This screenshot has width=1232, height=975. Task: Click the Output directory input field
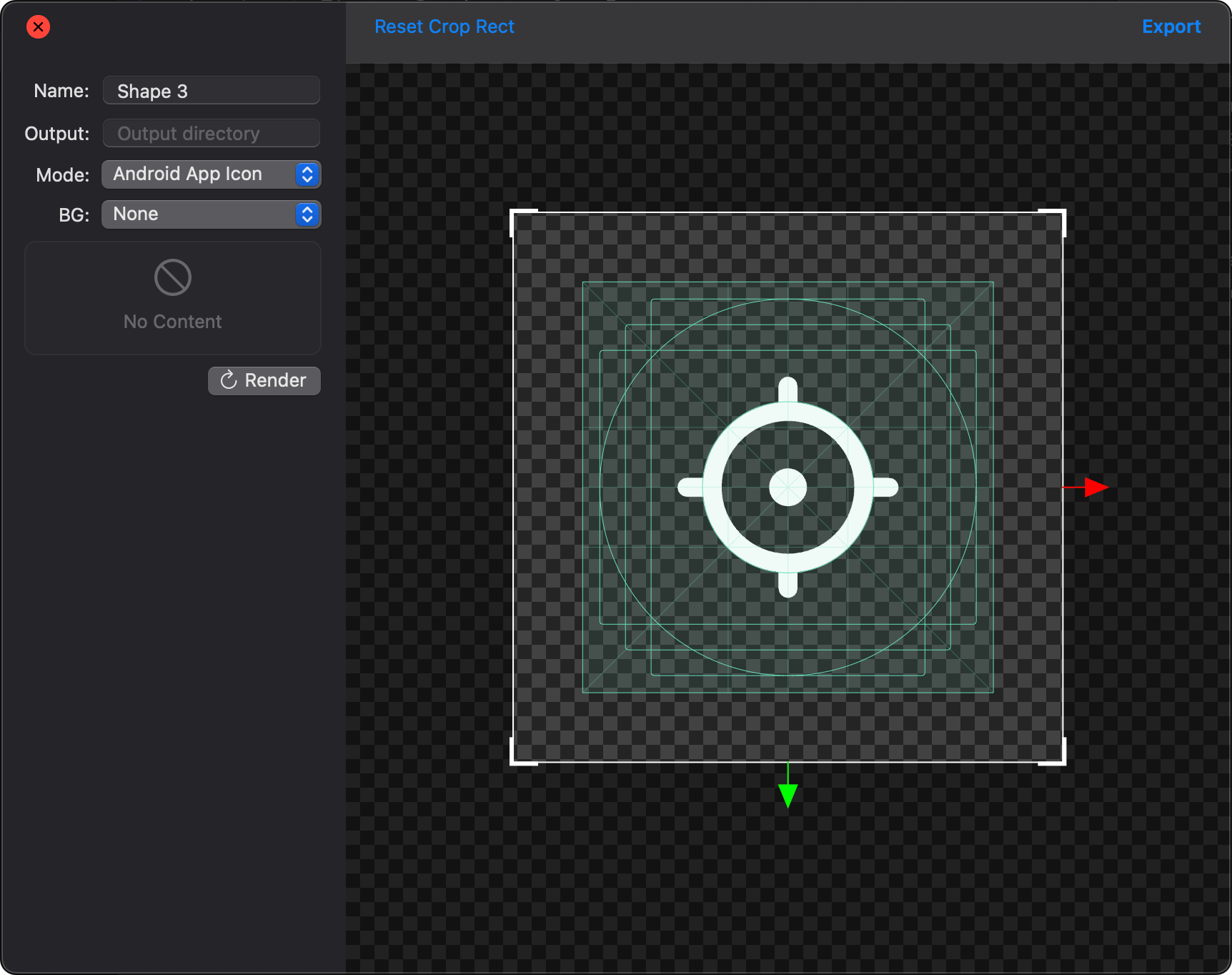(211, 134)
